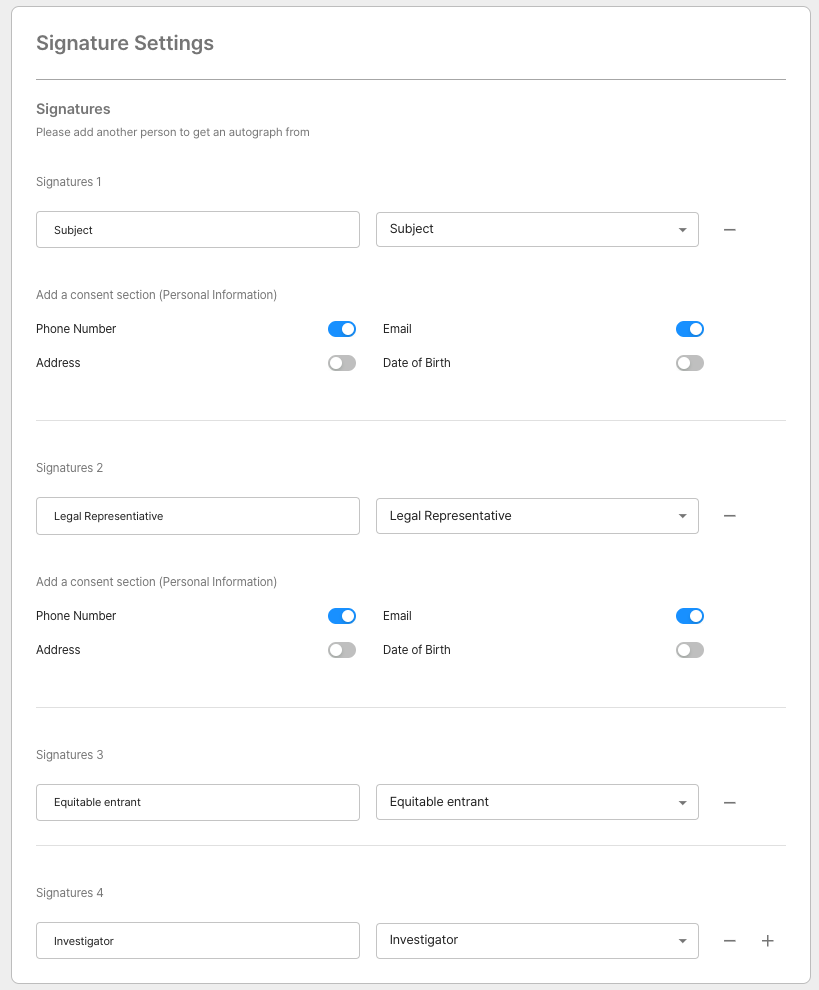The image size is (819, 990).
Task: Turn off Email toggle for Signatures 2
Action: (x=690, y=616)
